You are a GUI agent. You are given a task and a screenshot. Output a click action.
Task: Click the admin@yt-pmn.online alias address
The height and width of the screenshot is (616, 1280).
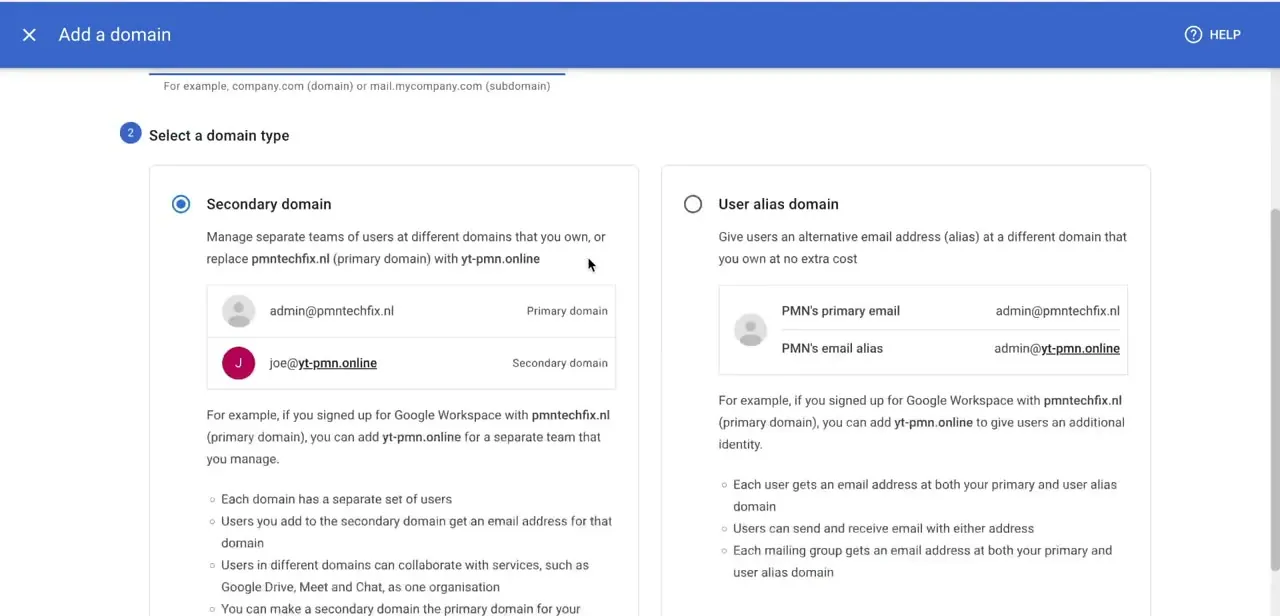coord(1057,348)
